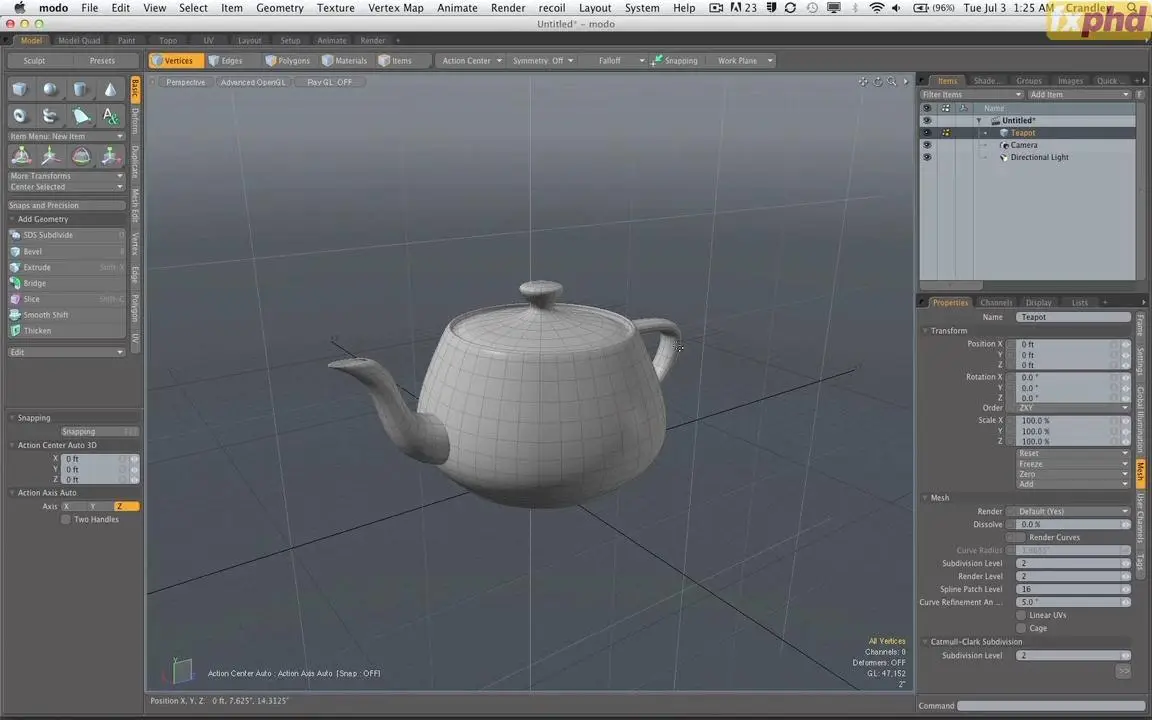
Task: Choose the Extrude tool
Action: click(67, 267)
